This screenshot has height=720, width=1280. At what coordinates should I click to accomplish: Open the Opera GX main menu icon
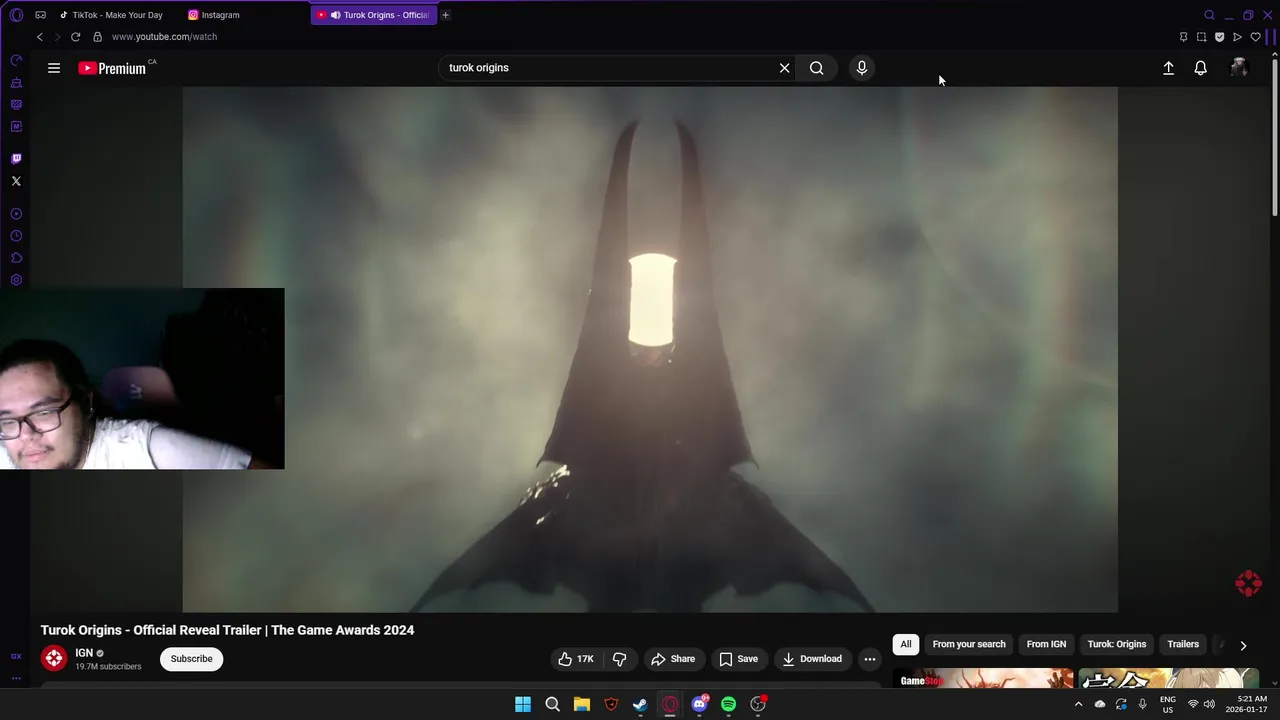pos(16,15)
